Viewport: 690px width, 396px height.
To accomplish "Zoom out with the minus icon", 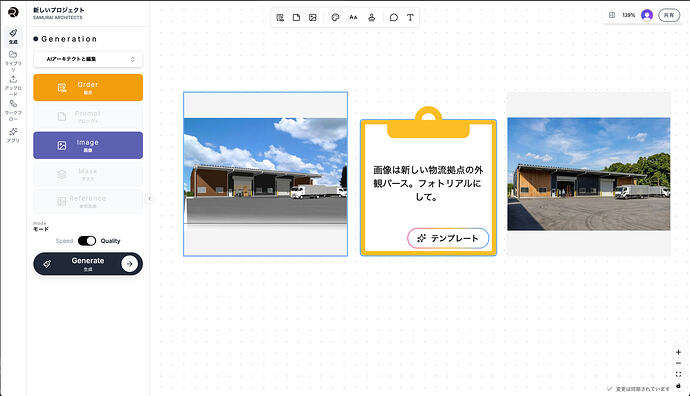I will coord(678,363).
